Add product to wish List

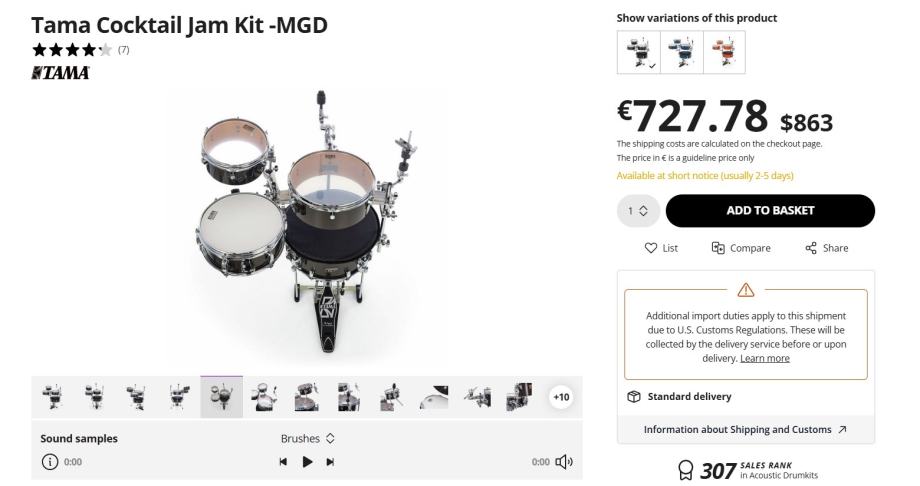(x=661, y=248)
